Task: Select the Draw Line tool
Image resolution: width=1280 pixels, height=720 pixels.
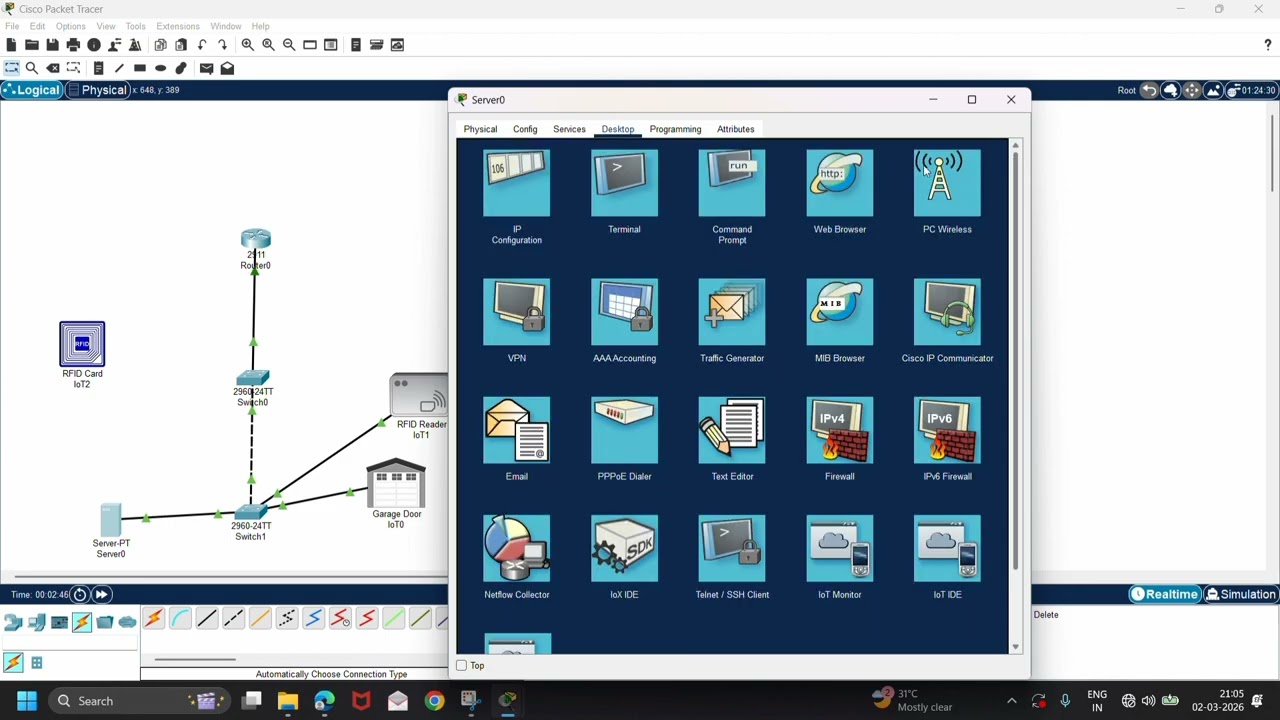Action: coord(119,68)
